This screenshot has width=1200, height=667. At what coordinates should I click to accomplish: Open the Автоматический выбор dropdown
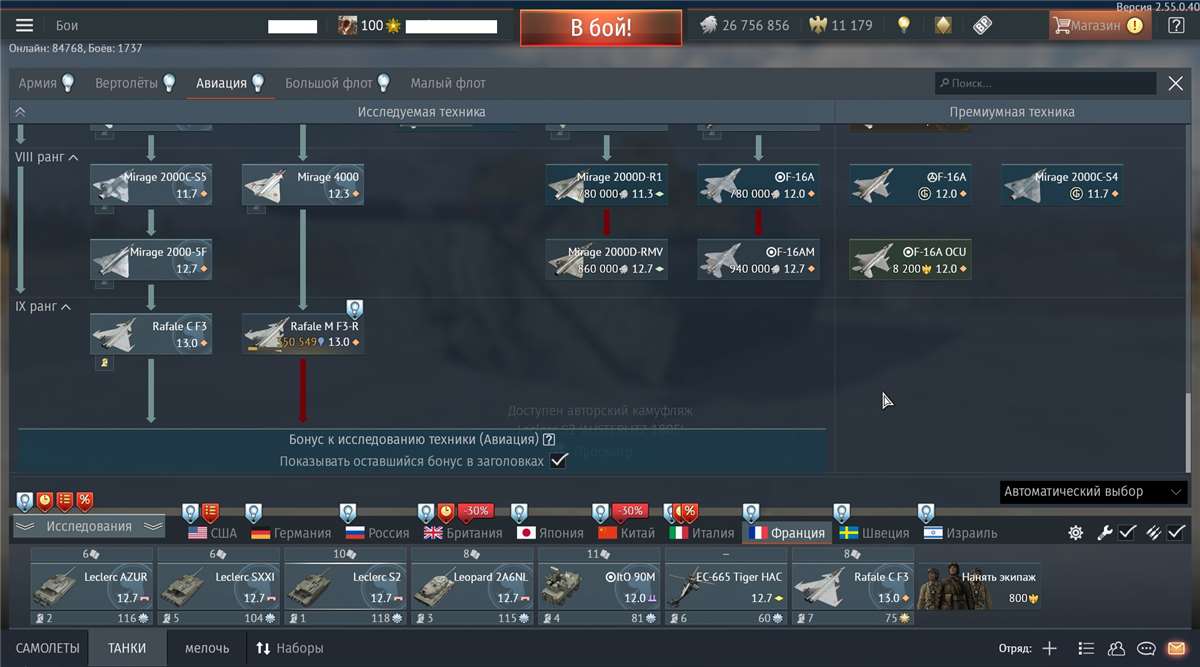(x=1094, y=492)
